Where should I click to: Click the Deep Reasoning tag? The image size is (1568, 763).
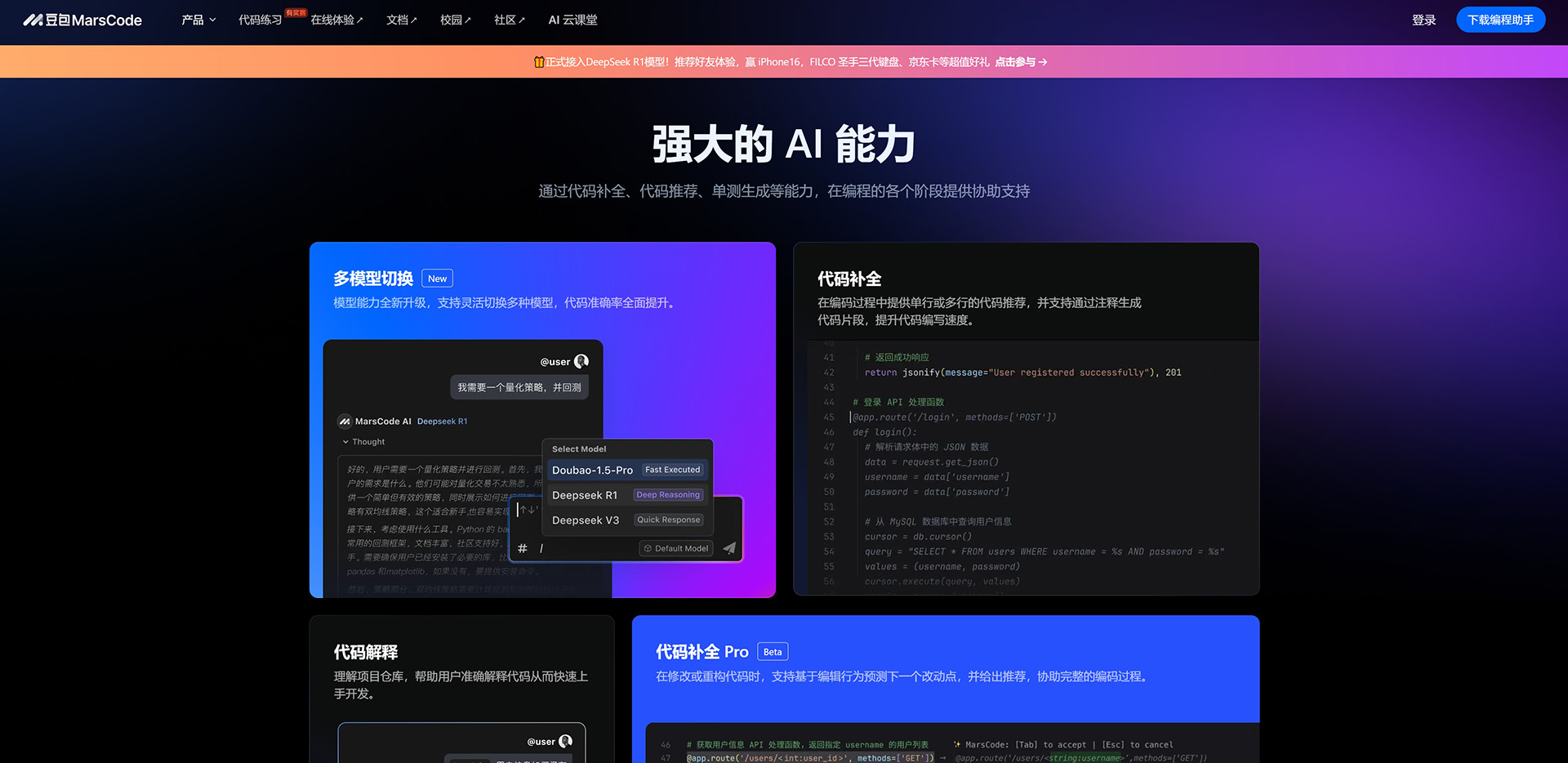[667, 495]
